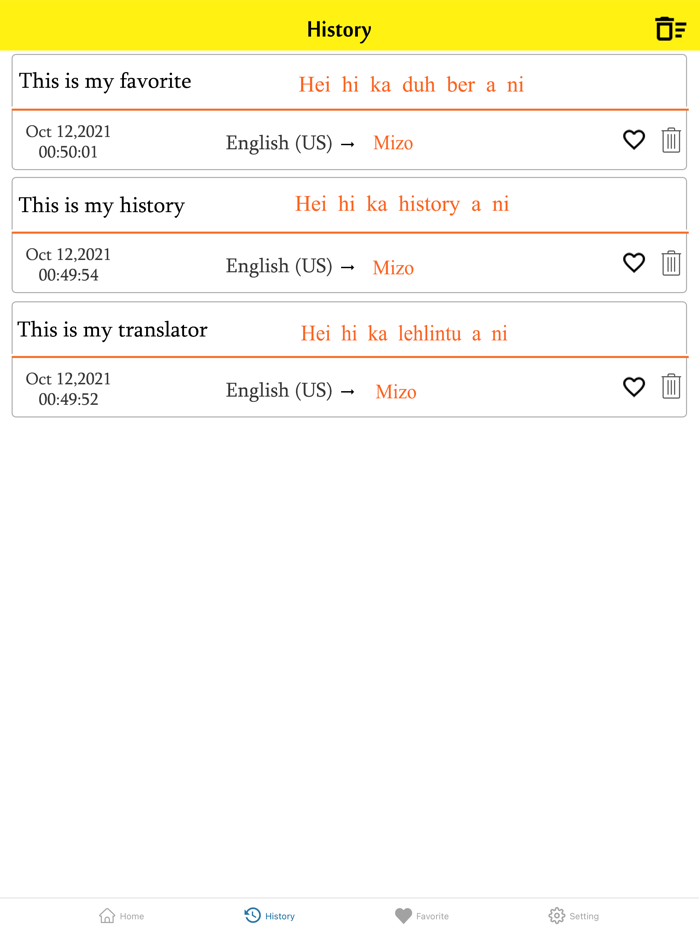700x934 pixels.
Task: Unfavorite the 'This is my translator' entry
Action: [x=634, y=387]
